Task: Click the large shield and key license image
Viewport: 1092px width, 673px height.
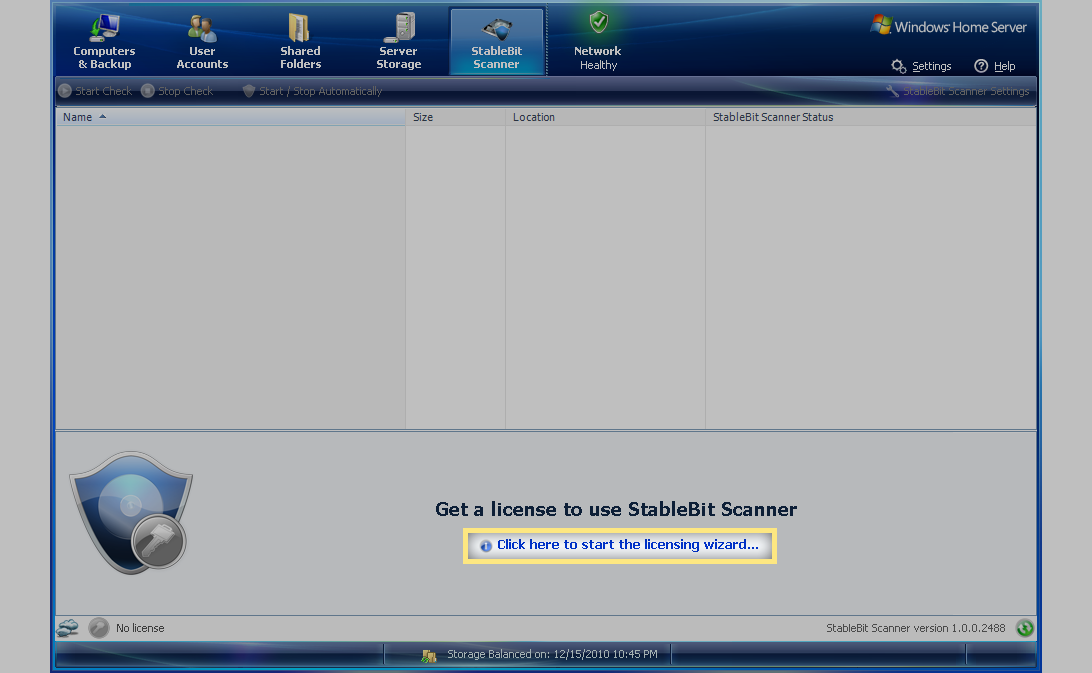Action: point(131,513)
